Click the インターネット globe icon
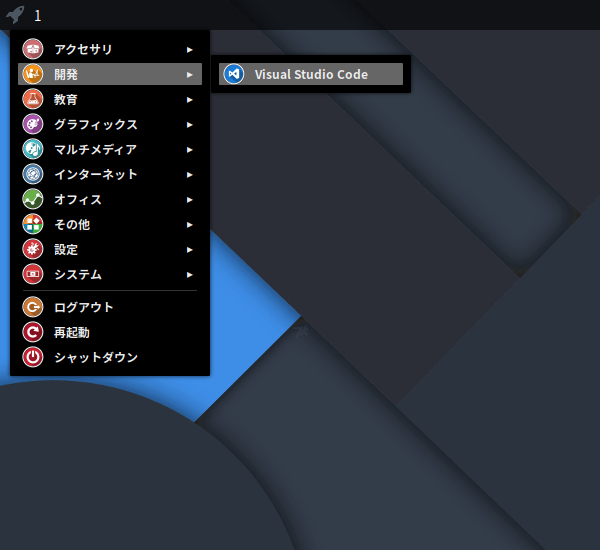 click(x=33, y=174)
